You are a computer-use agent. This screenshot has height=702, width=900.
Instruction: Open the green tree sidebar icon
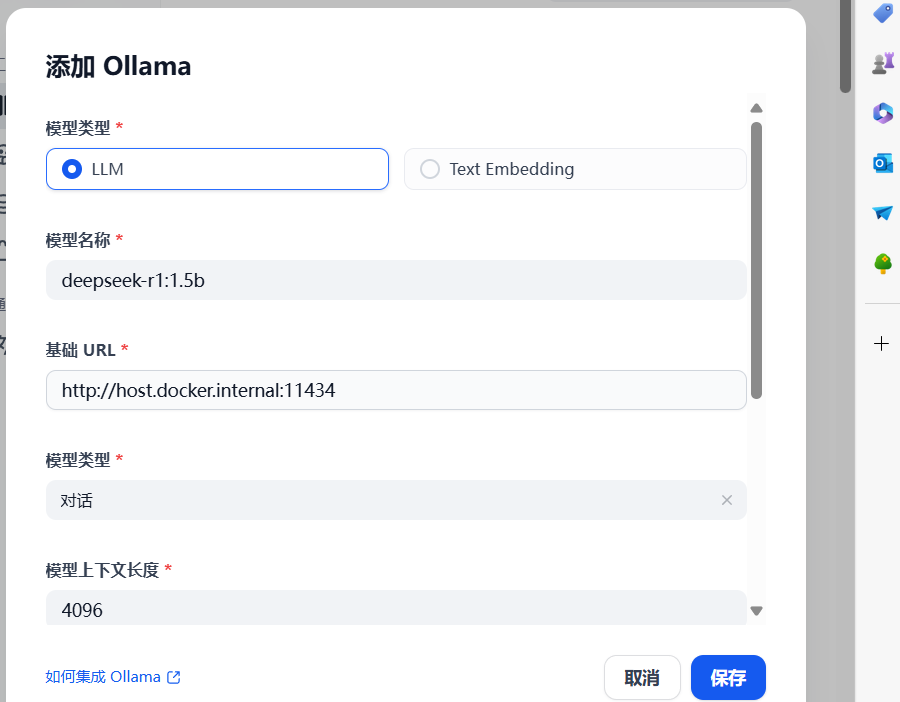[x=881, y=262]
